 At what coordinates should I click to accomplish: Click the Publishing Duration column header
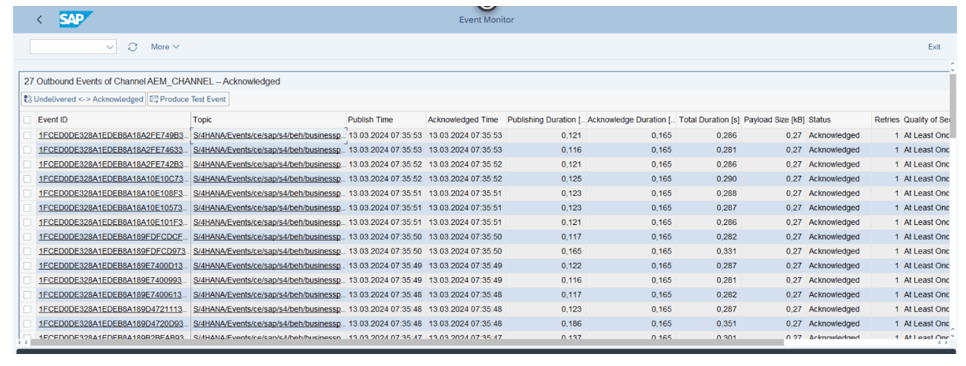pos(545,120)
